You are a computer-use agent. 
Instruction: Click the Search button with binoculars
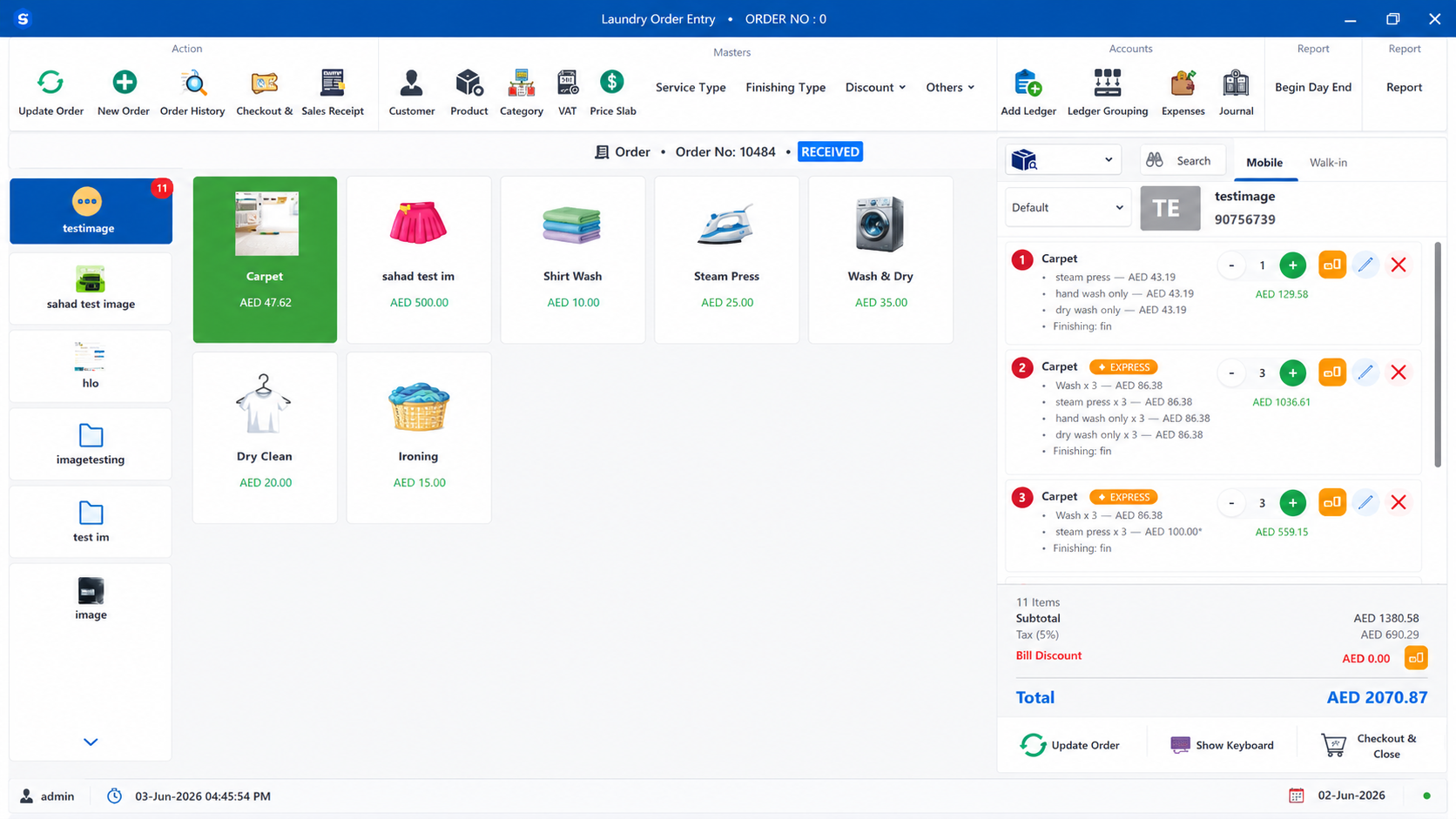1183,160
